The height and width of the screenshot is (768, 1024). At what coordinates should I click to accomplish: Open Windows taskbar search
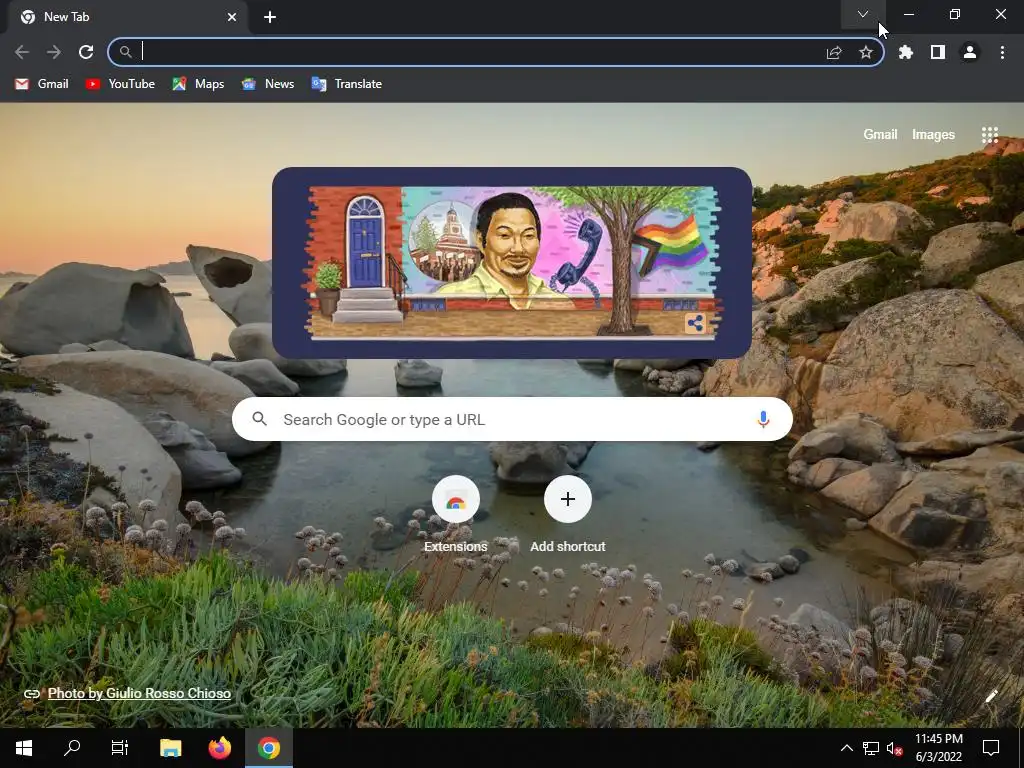[72, 748]
